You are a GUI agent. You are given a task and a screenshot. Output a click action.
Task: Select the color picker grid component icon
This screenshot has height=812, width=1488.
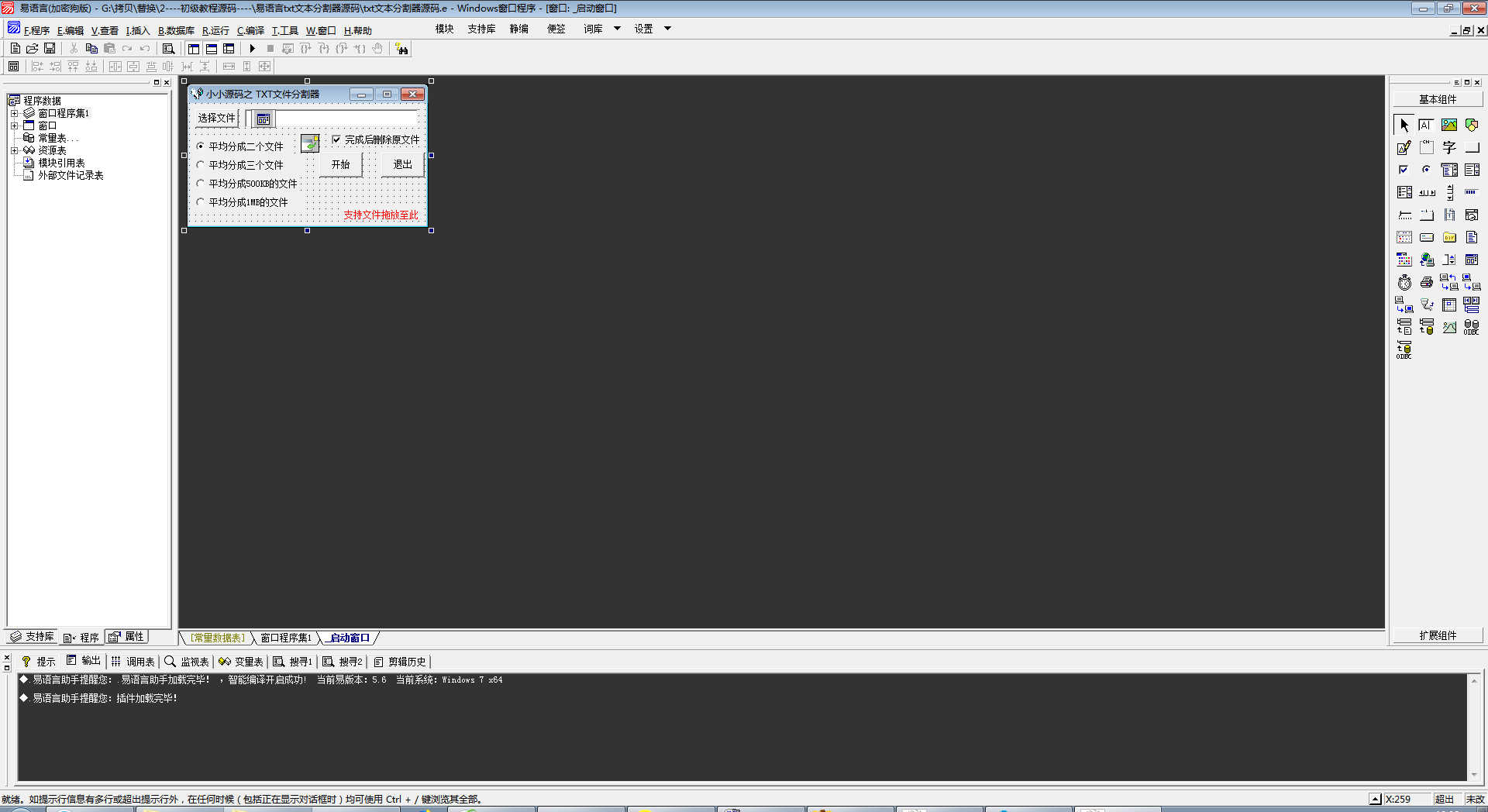tap(1404, 260)
